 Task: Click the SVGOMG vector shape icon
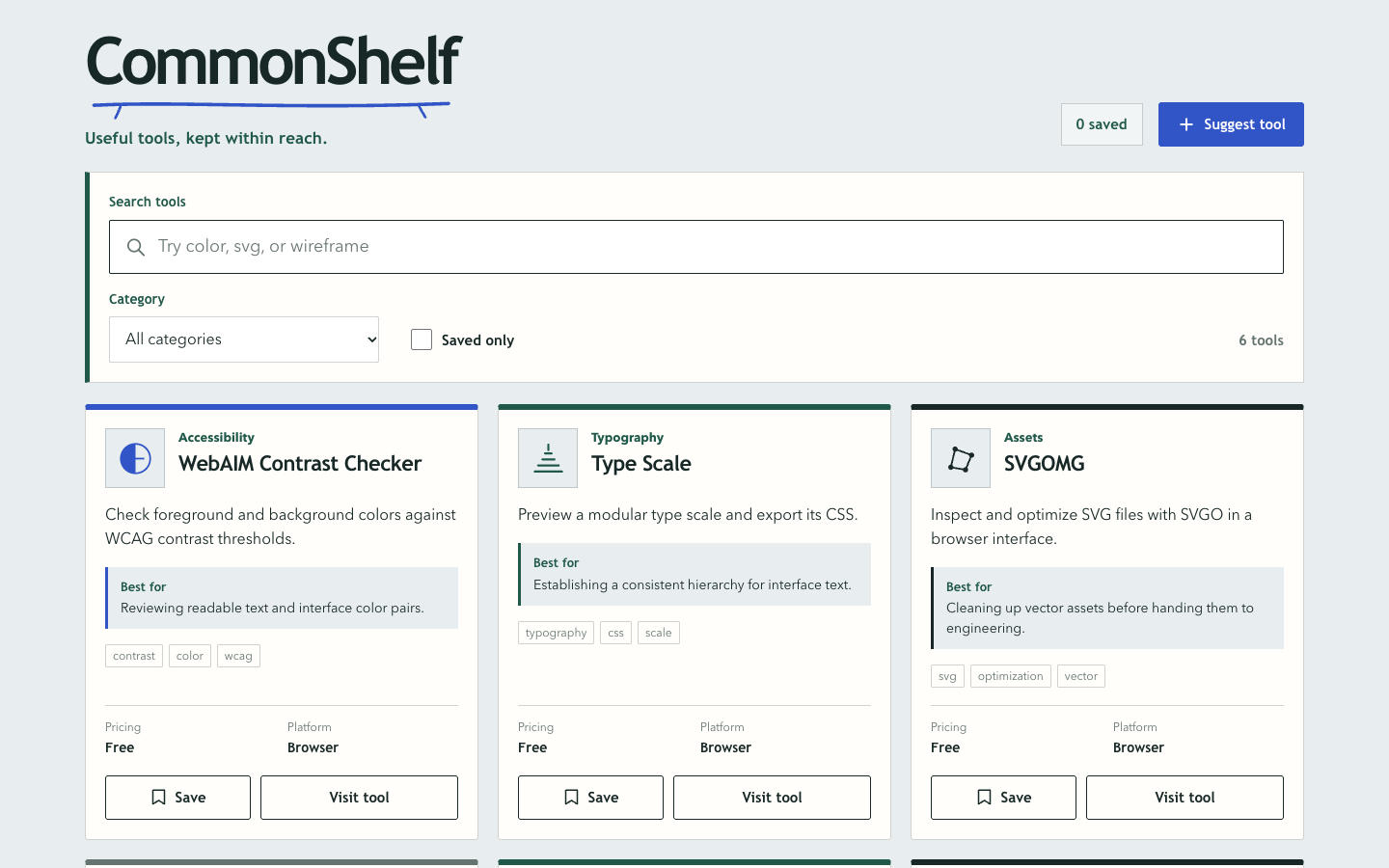pyautogui.click(x=961, y=458)
